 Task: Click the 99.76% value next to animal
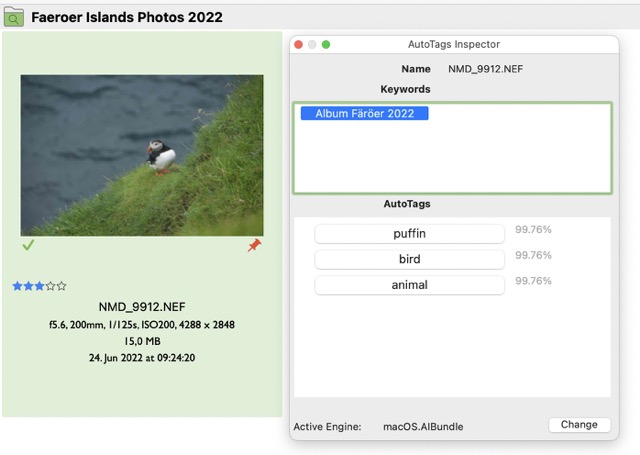pos(533,281)
